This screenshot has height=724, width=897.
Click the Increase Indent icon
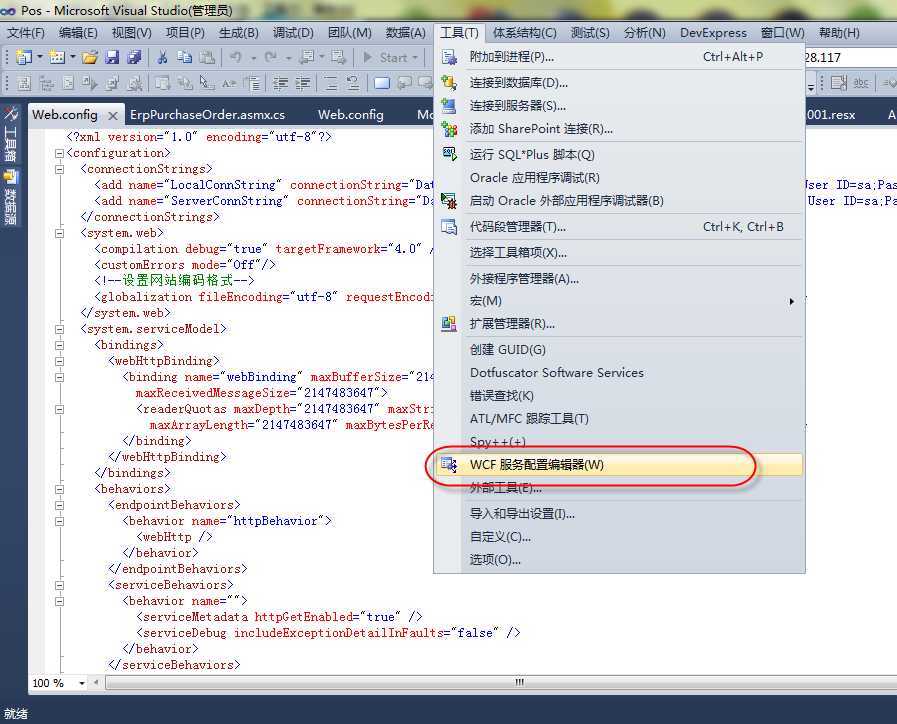(x=303, y=83)
